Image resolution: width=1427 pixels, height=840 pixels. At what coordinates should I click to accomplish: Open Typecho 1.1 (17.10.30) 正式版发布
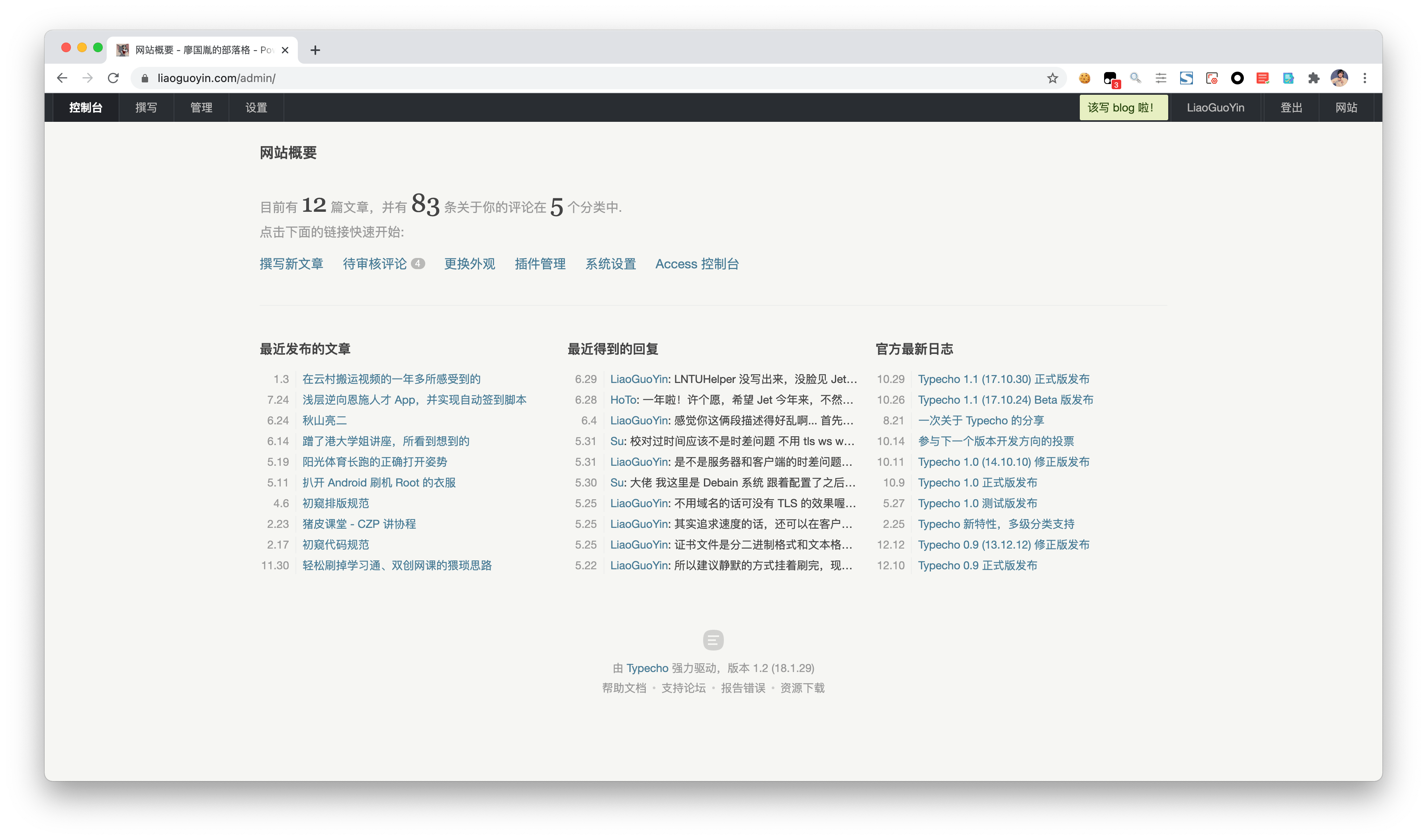(1003, 379)
